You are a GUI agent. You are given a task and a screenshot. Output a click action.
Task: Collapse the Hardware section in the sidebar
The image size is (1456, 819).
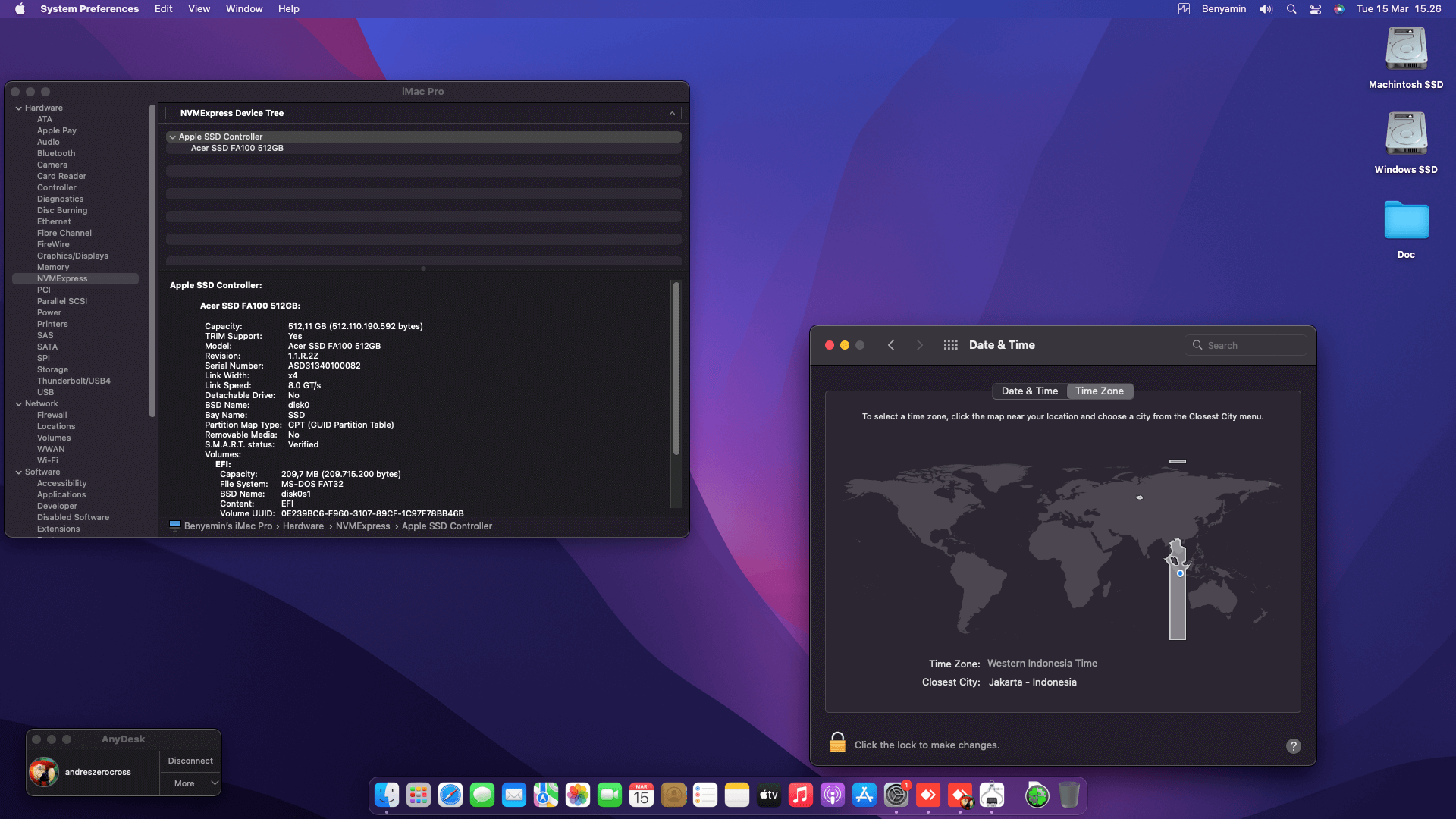[19, 108]
